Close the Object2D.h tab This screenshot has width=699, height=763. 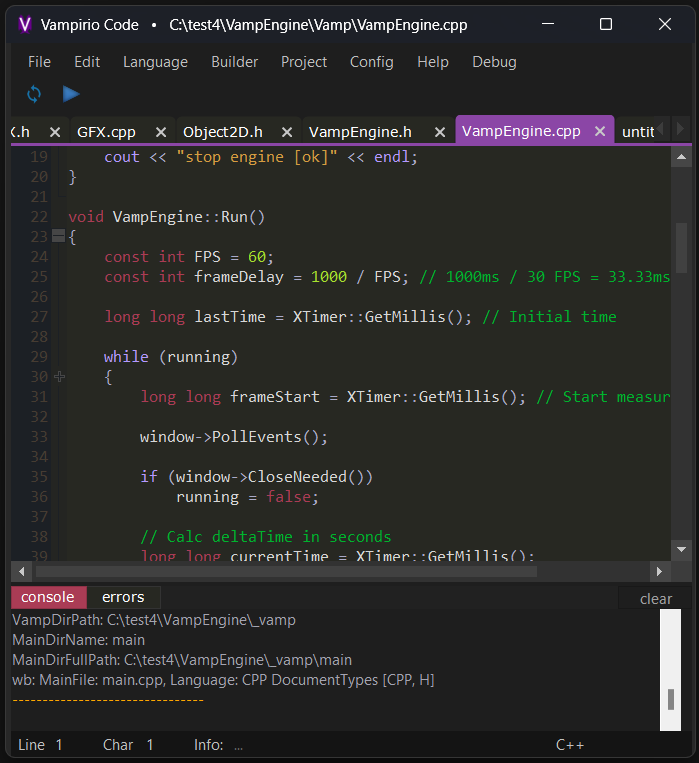pyautogui.click(x=286, y=131)
